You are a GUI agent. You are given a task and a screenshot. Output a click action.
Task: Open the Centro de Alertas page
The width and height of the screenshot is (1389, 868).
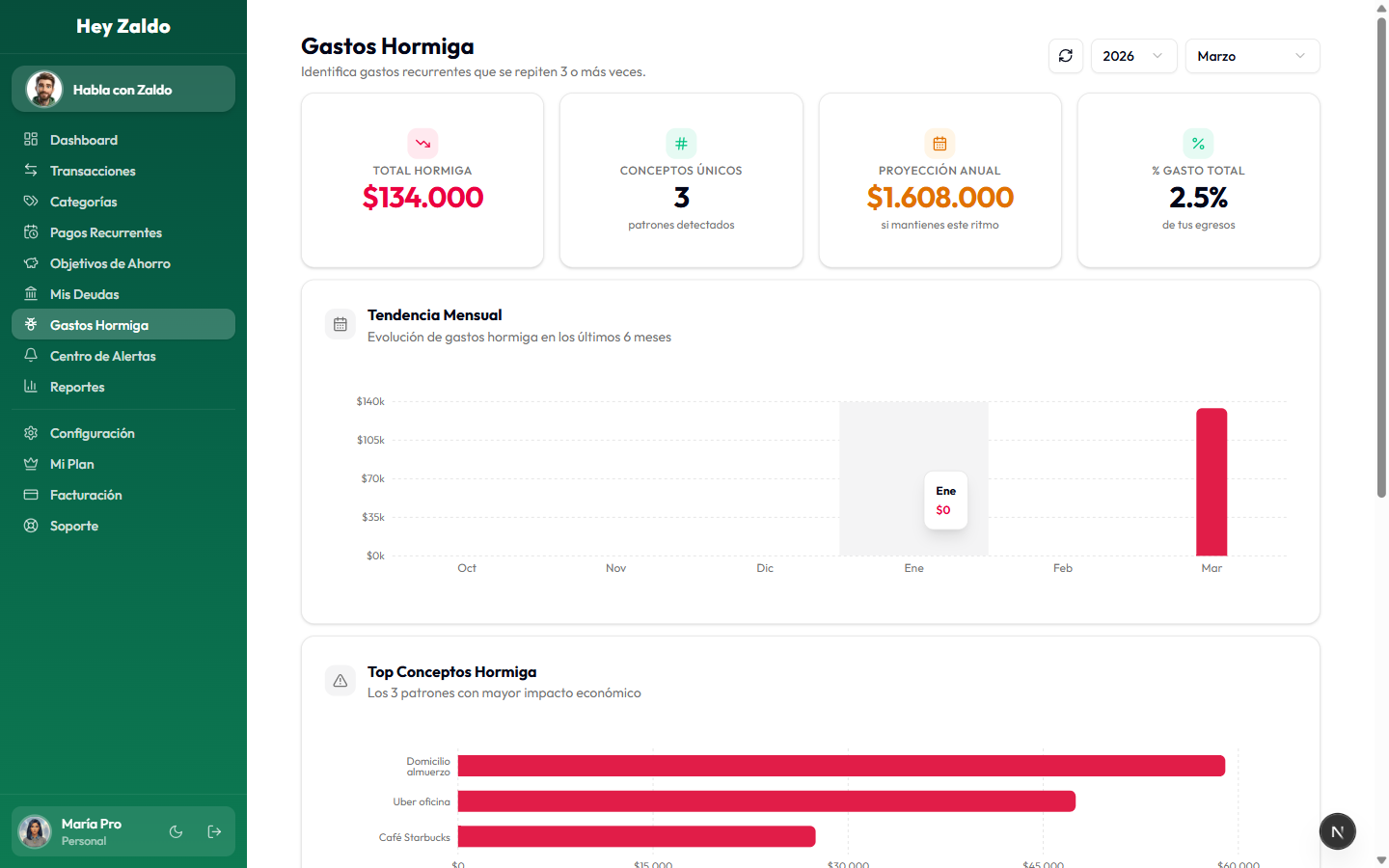[103, 356]
